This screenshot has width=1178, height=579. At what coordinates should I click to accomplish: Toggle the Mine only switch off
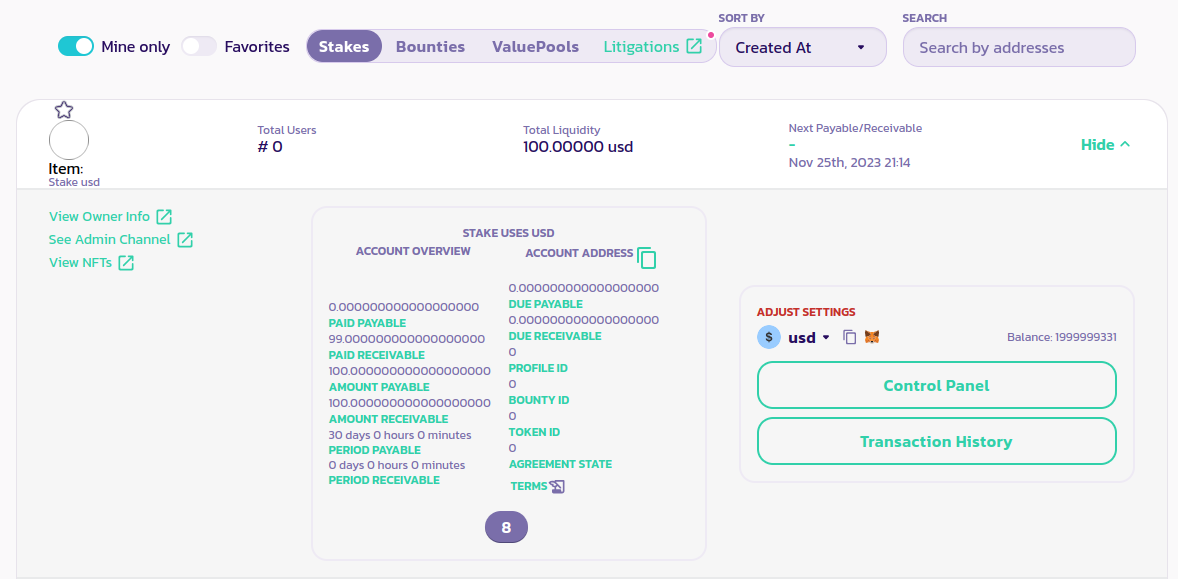pyautogui.click(x=76, y=46)
